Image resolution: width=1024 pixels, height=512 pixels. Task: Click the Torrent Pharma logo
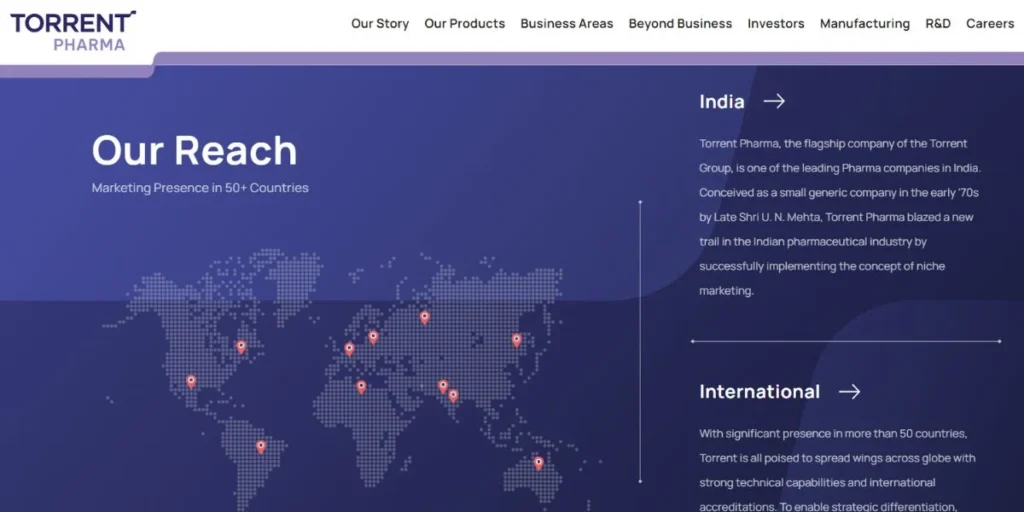(73, 31)
